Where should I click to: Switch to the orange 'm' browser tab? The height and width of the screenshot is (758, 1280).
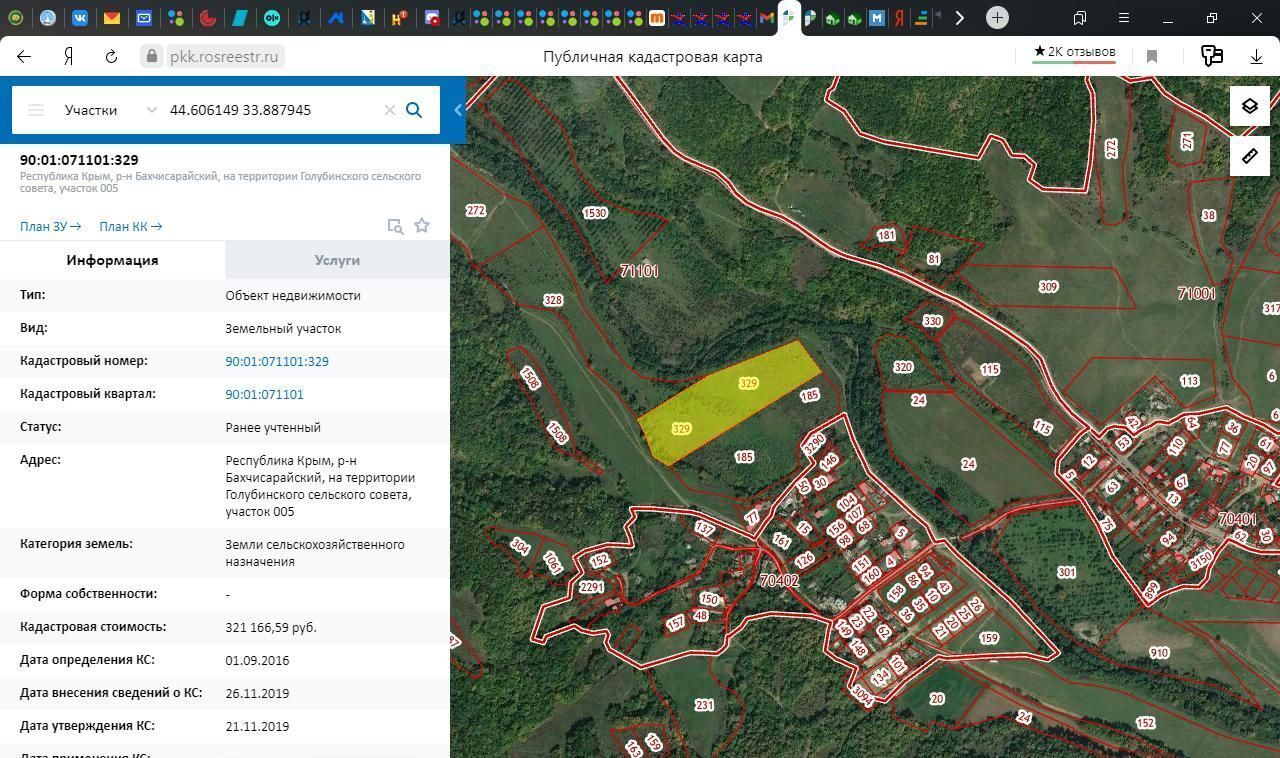click(657, 18)
